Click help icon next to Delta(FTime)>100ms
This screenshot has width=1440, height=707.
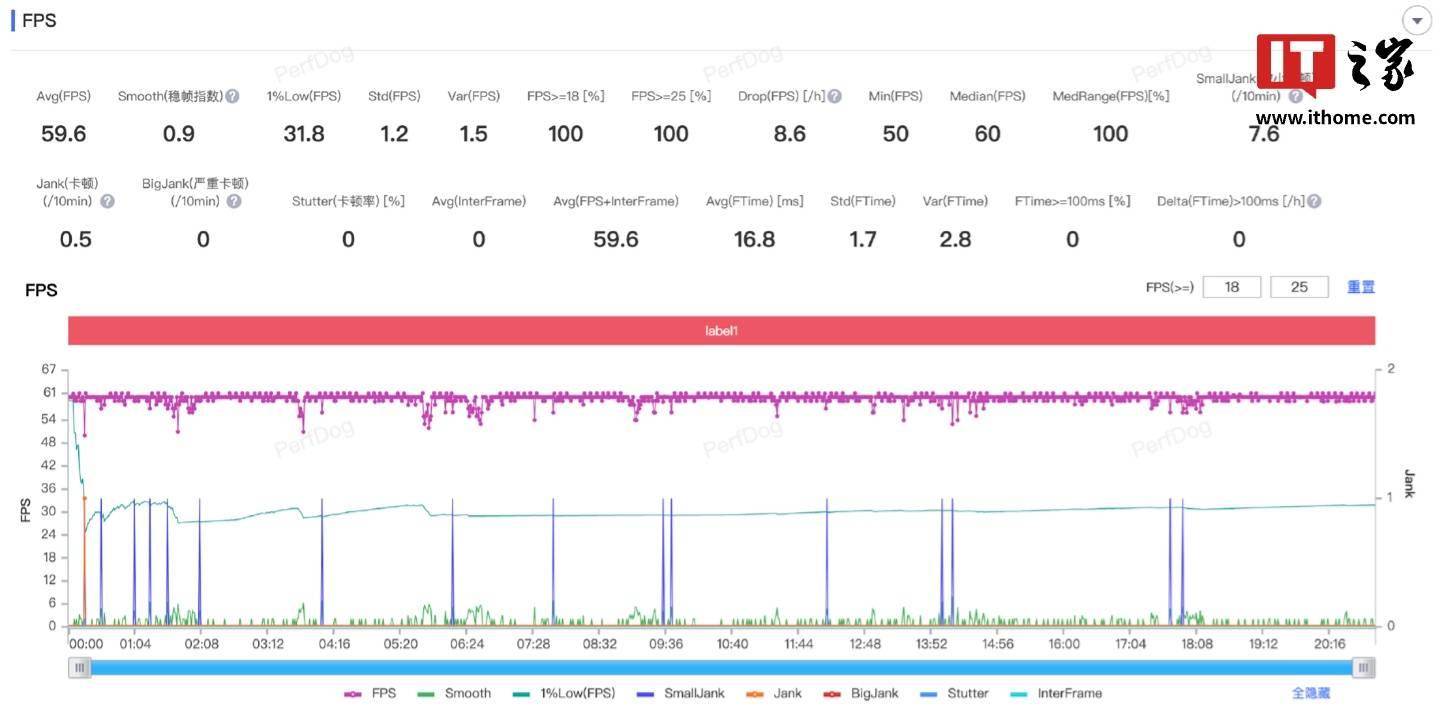(x=1314, y=201)
